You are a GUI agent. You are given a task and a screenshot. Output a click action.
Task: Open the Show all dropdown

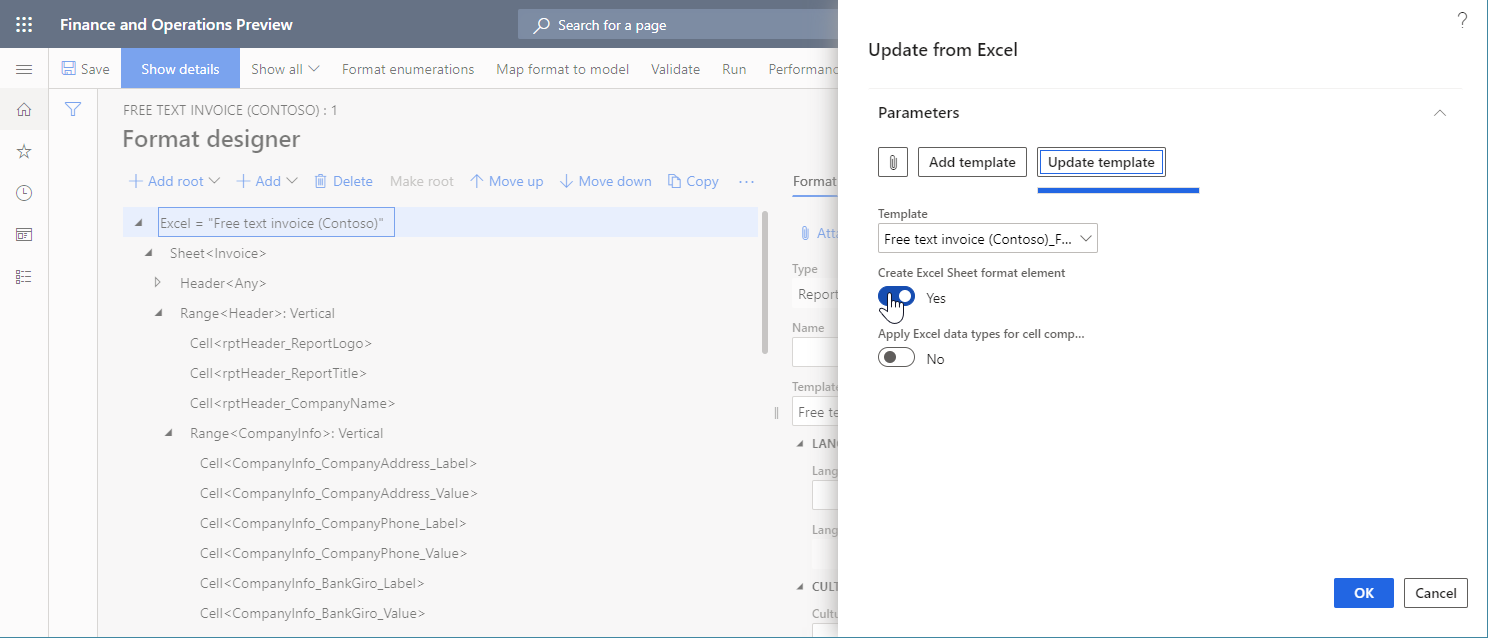click(284, 69)
